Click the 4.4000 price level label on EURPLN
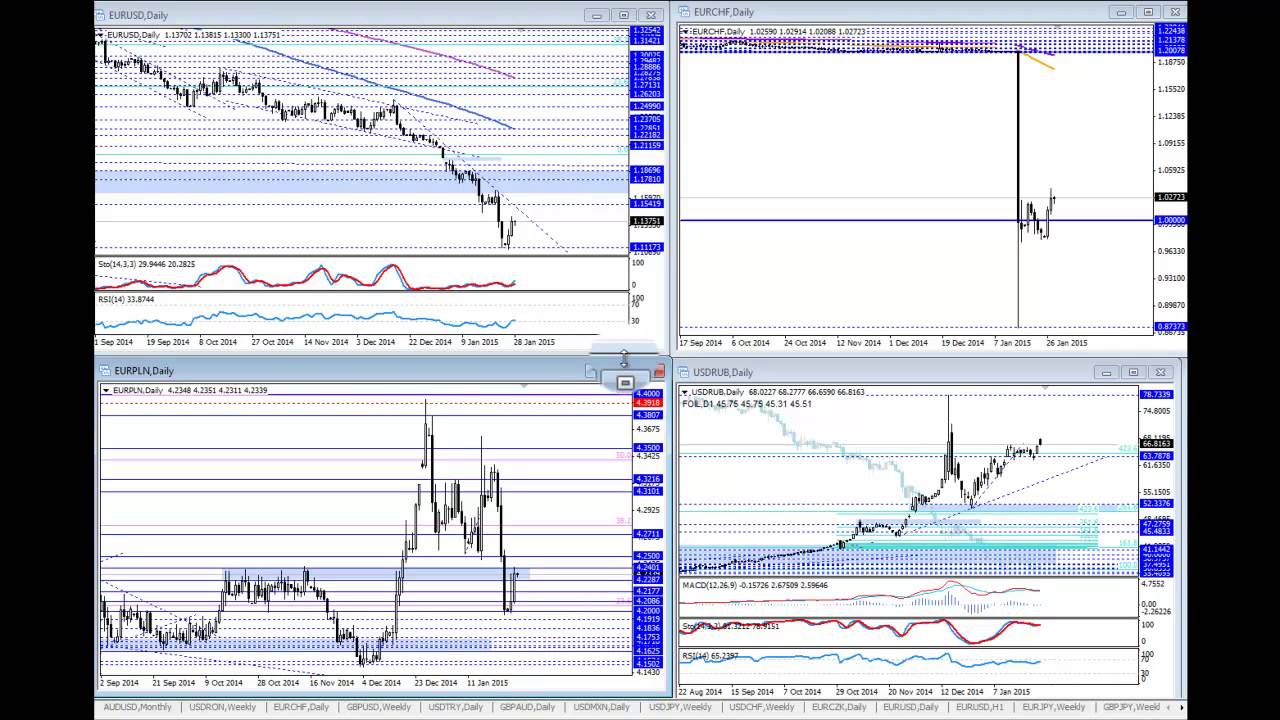This screenshot has width=1280, height=720. [x=647, y=394]
